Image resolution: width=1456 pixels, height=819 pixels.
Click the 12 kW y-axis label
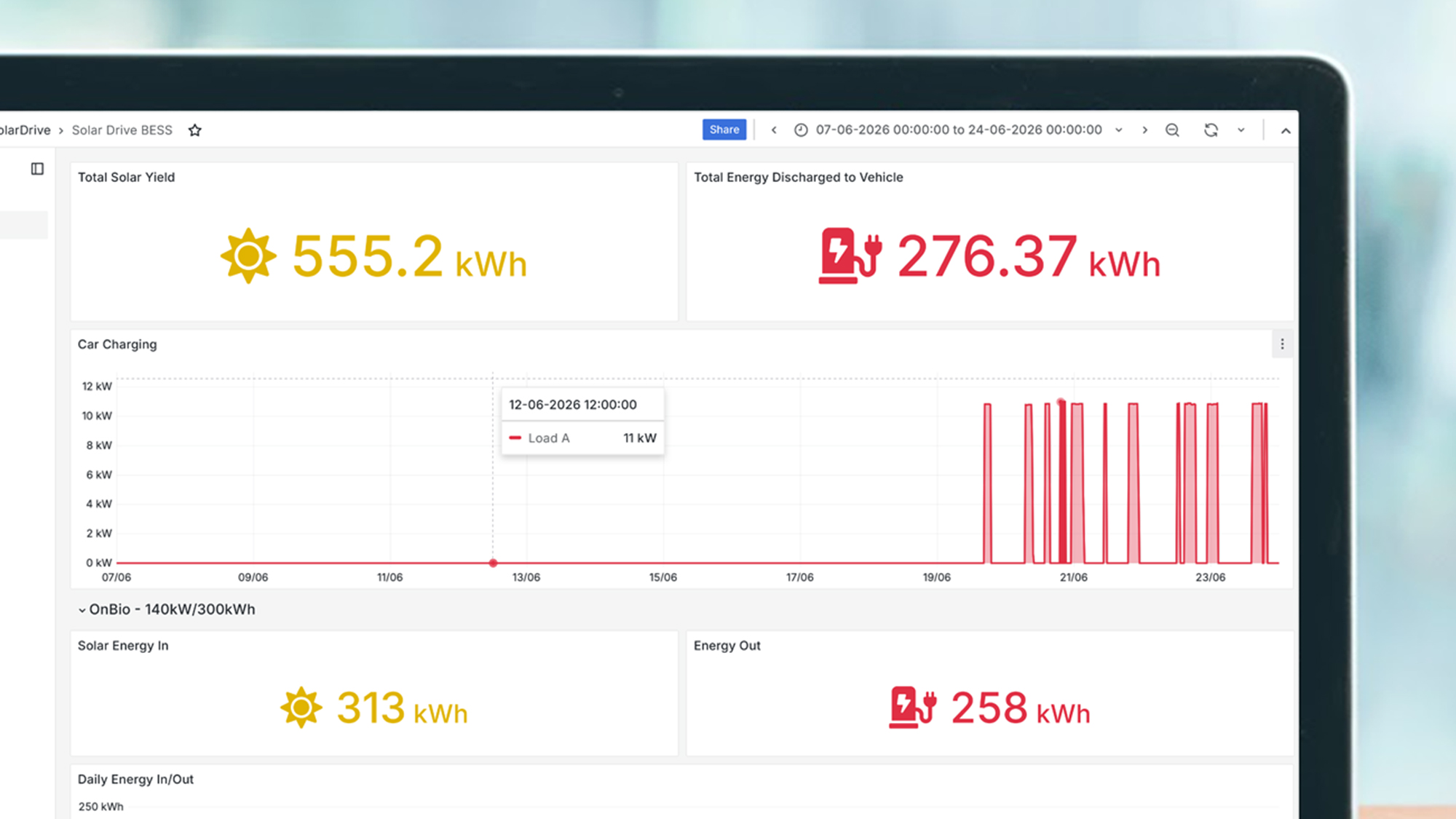coord(97,387)
